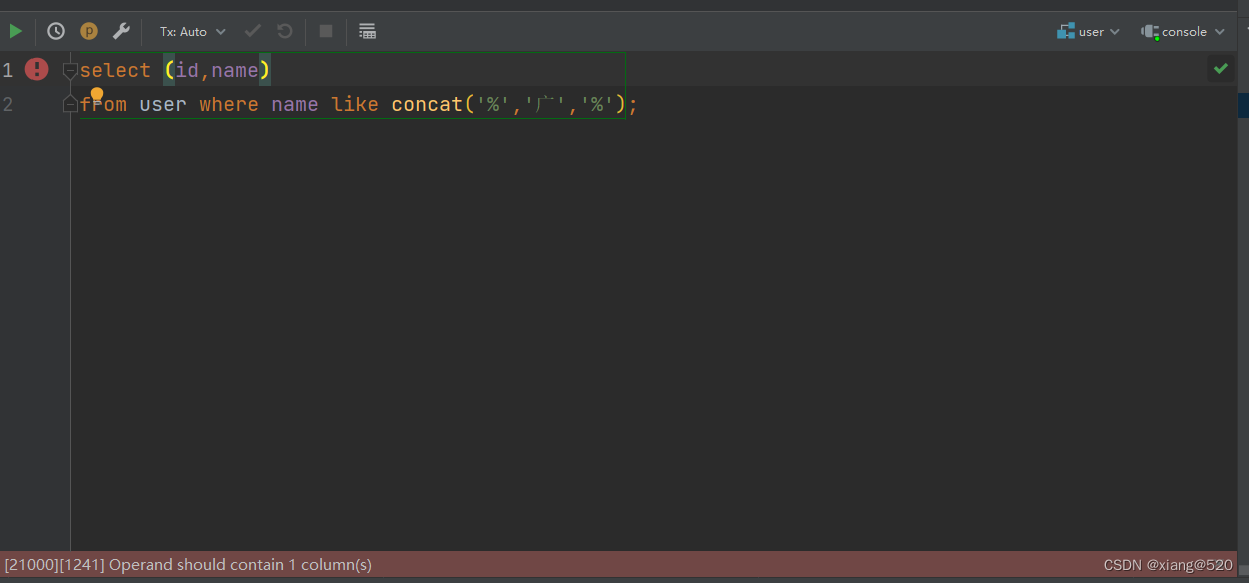1249x583 pixels.
Task: Click the yellow intention lightbulb icon
Action: [97, 94]
